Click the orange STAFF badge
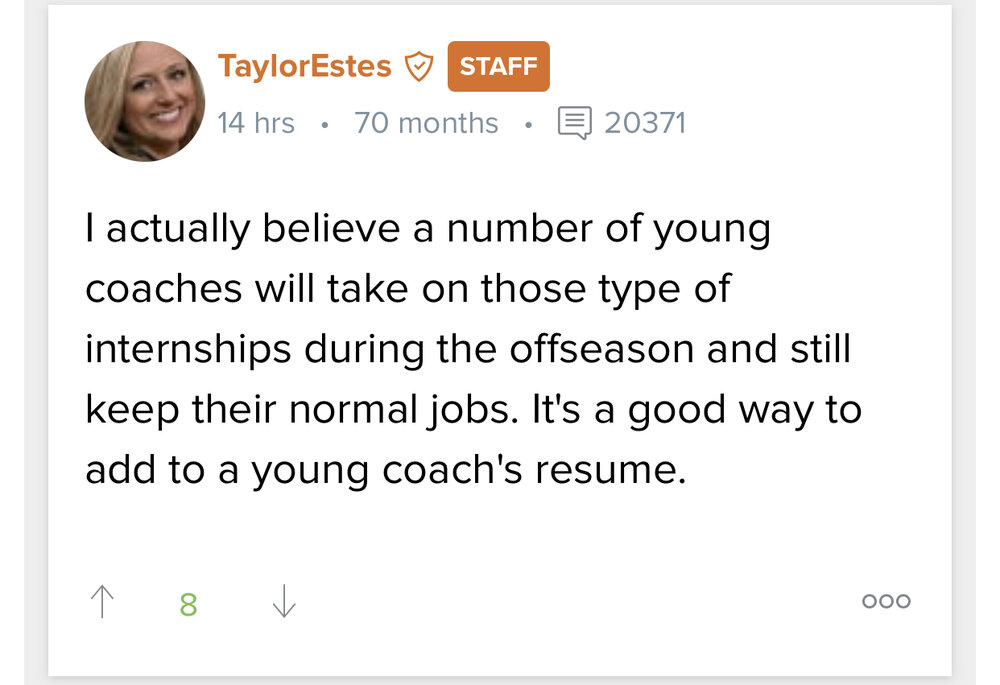 coord(498,66)
